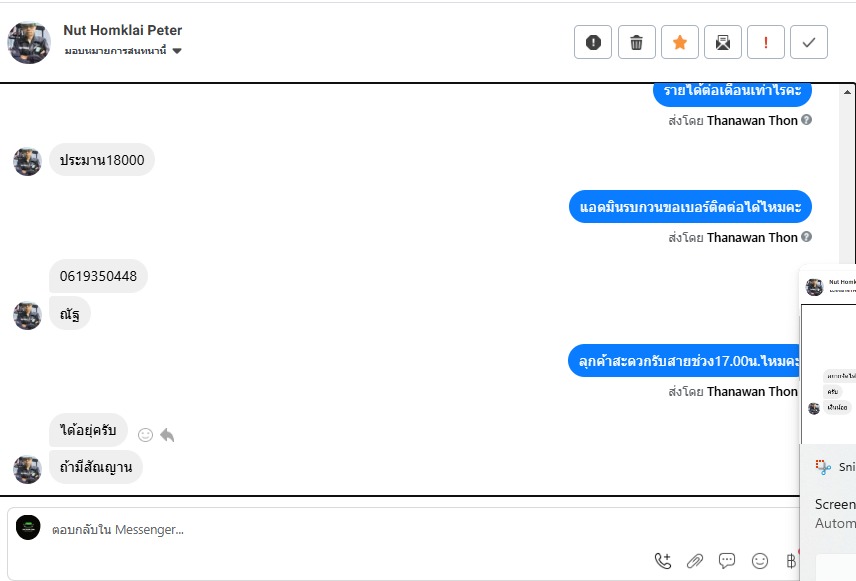The image size is (856, 581).
Task: Click scrollbar up arrow in chat
Action: [847, 92]
